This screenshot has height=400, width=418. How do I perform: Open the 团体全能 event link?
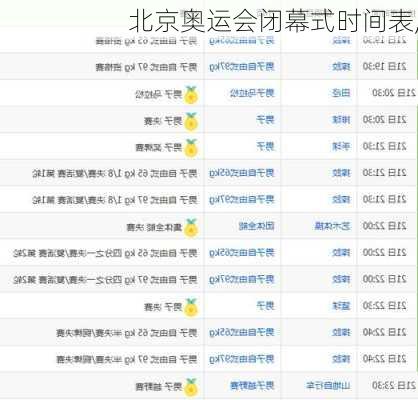point(256,226)
